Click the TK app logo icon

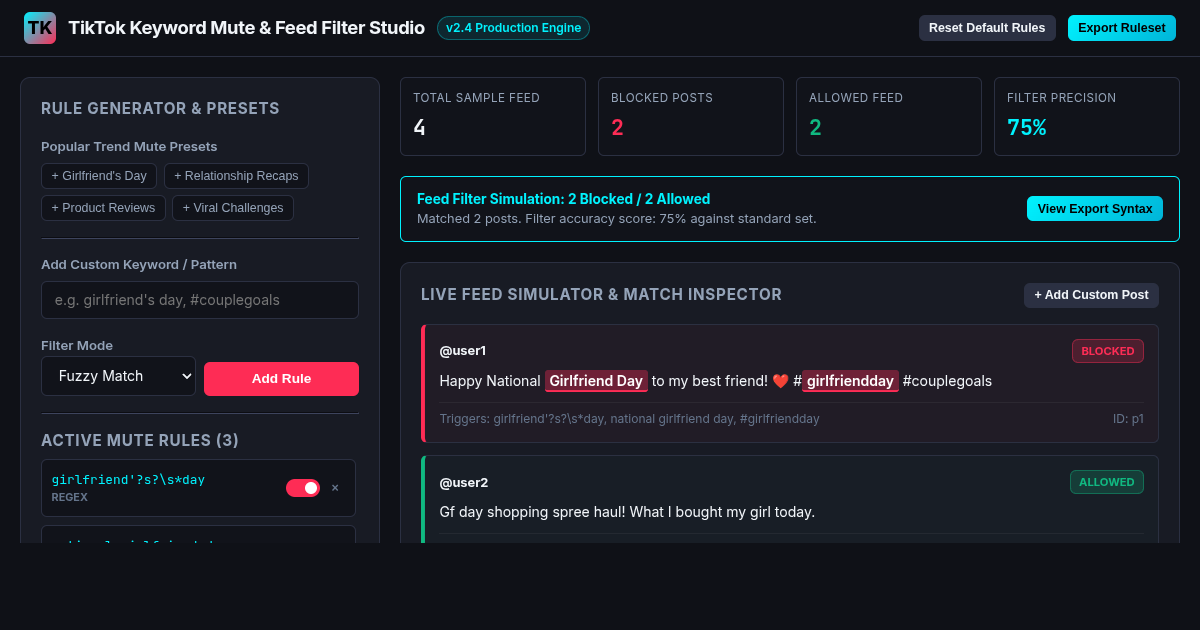[x=40, y=28]
